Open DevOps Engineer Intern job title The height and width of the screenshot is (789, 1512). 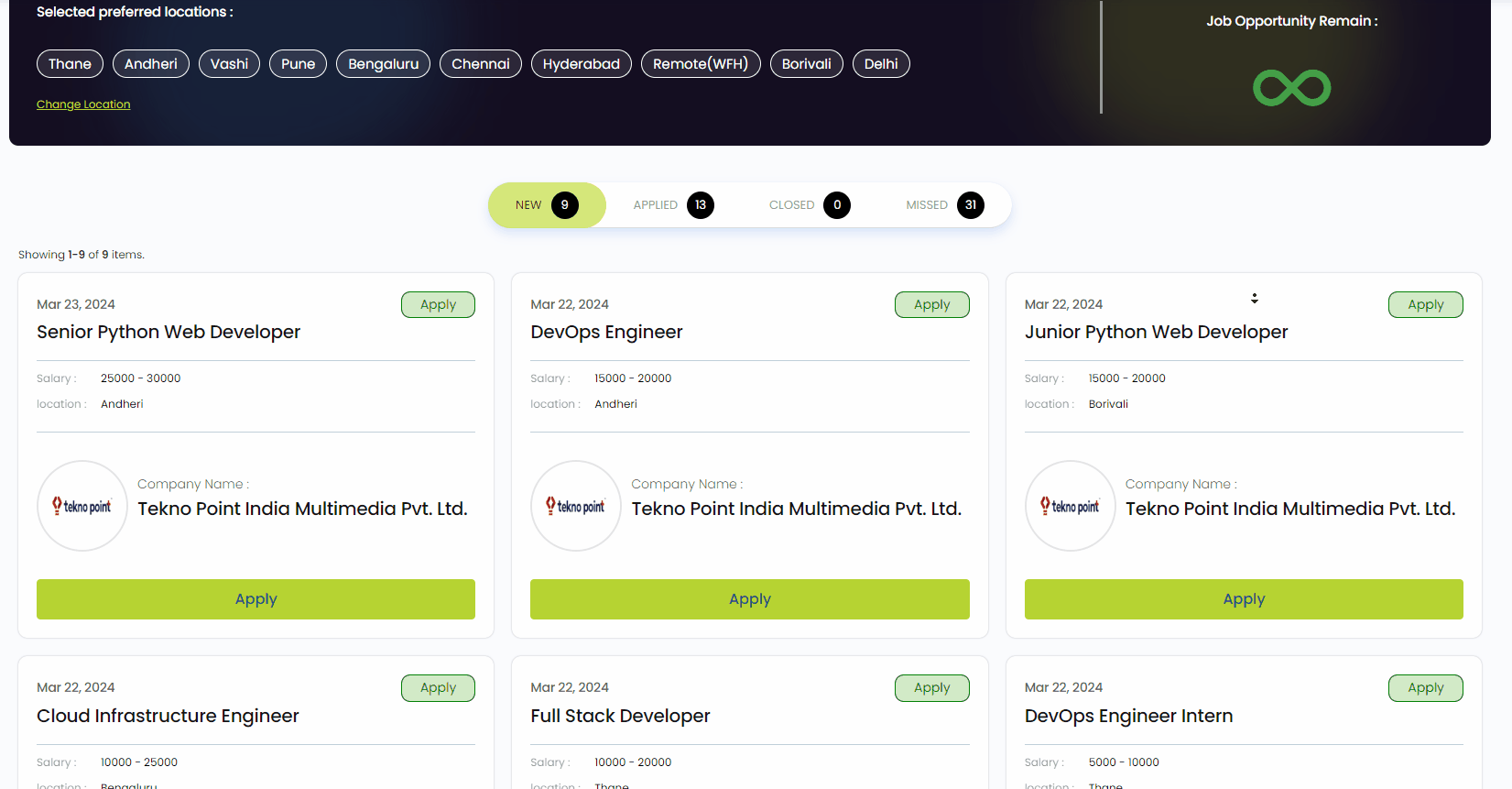tap(1129, 716)
